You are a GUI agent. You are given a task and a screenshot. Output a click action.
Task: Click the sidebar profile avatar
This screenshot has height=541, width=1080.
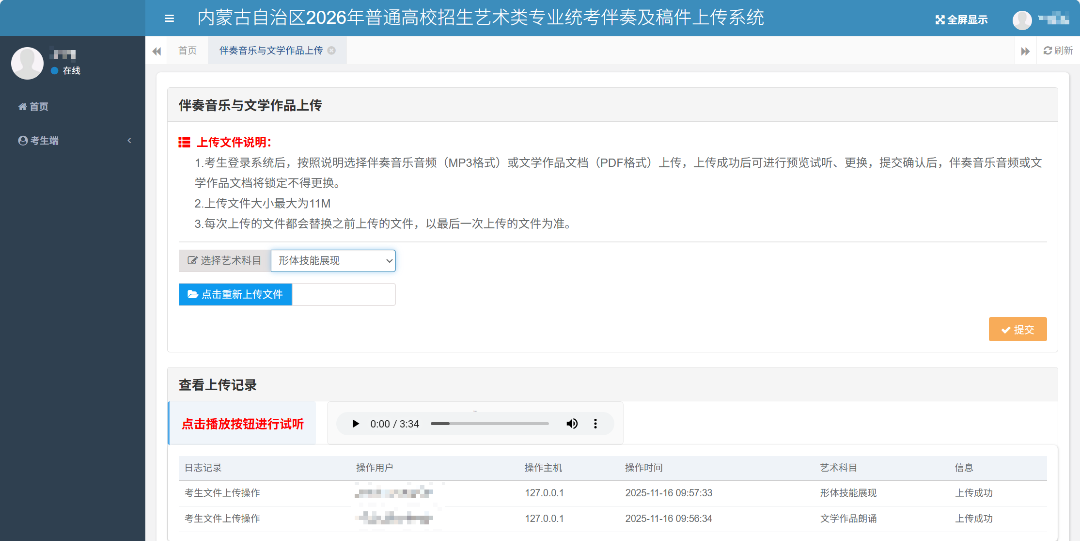28,63
